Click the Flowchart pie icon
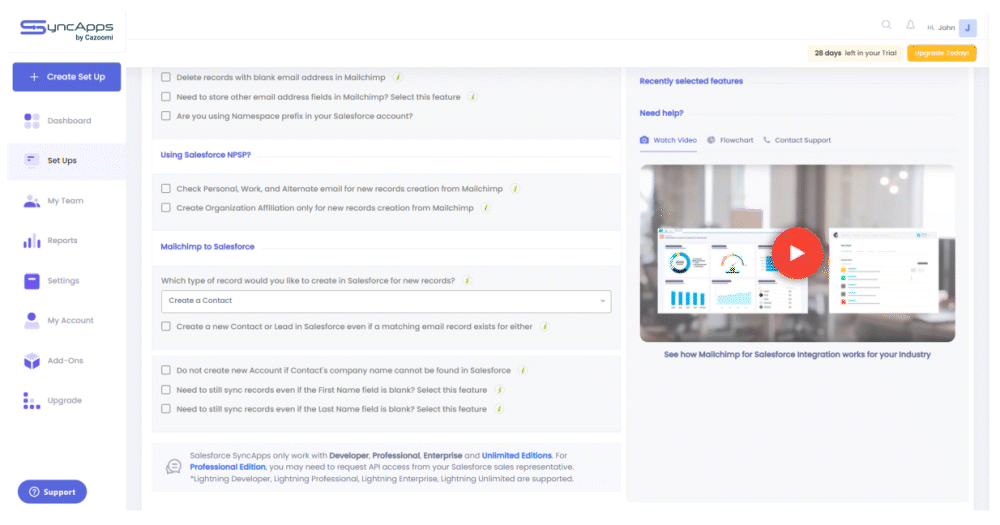Image resolution: width=1000 pixels, height=525 pixels. coord(711,140)
